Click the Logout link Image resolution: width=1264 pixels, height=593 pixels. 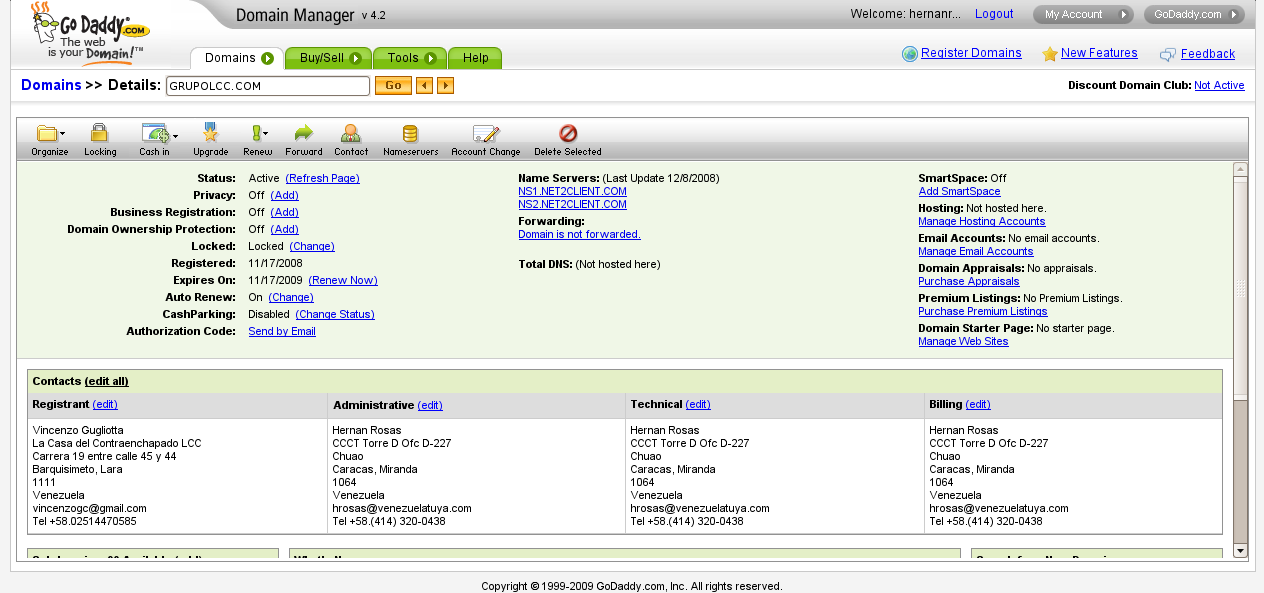(994, 14)
